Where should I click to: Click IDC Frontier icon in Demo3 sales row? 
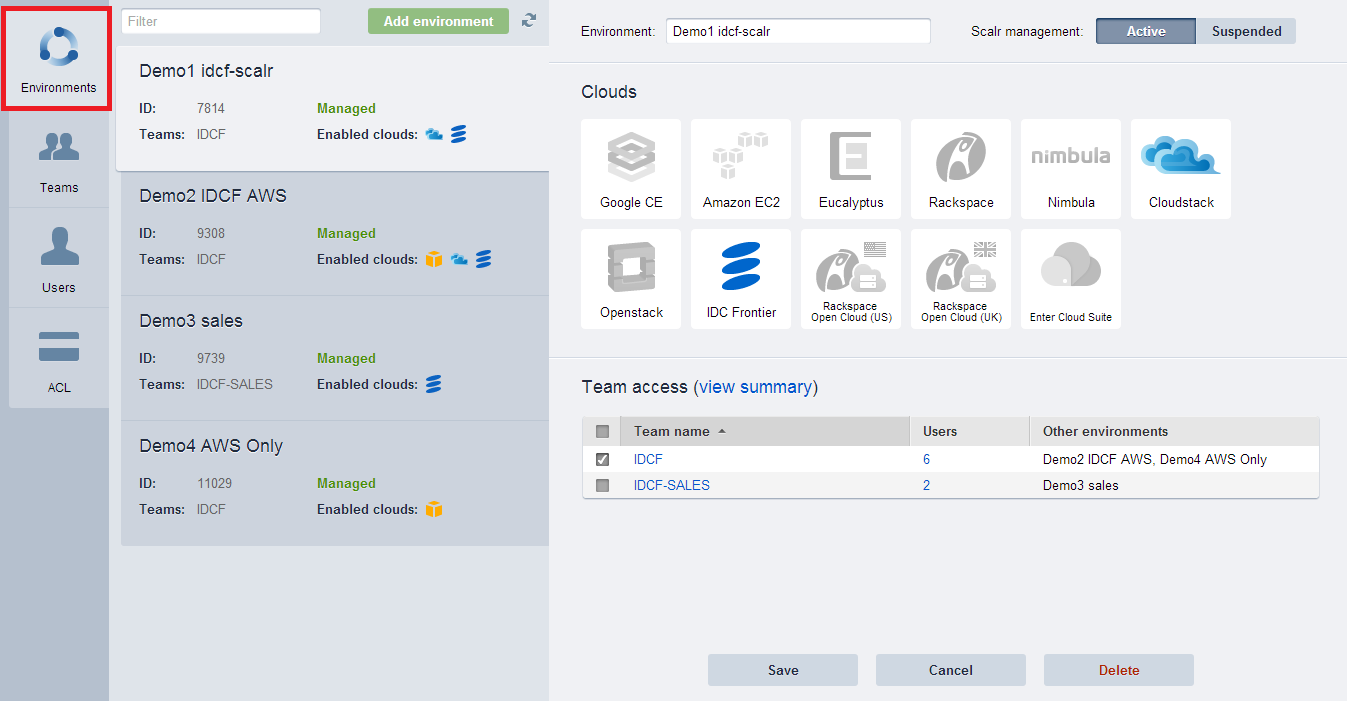[x=434, y=384]
